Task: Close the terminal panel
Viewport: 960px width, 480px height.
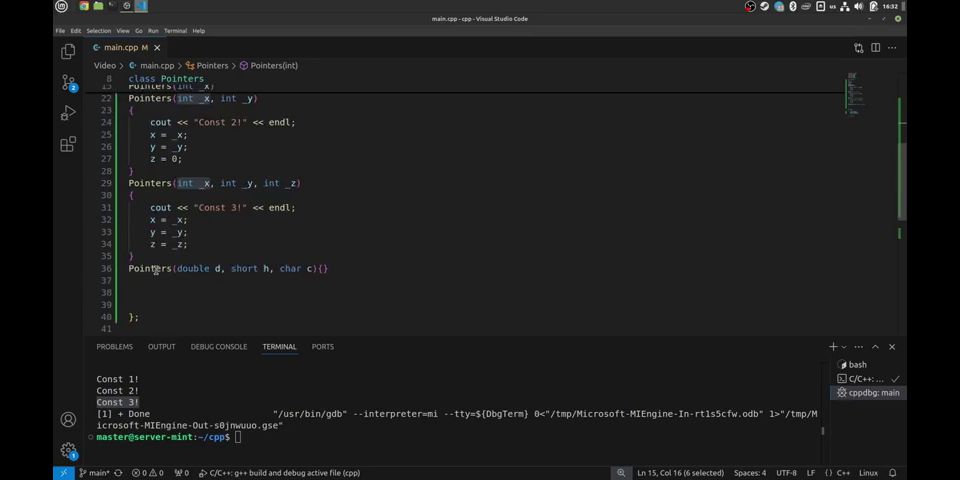Action: tap(892, 347)
